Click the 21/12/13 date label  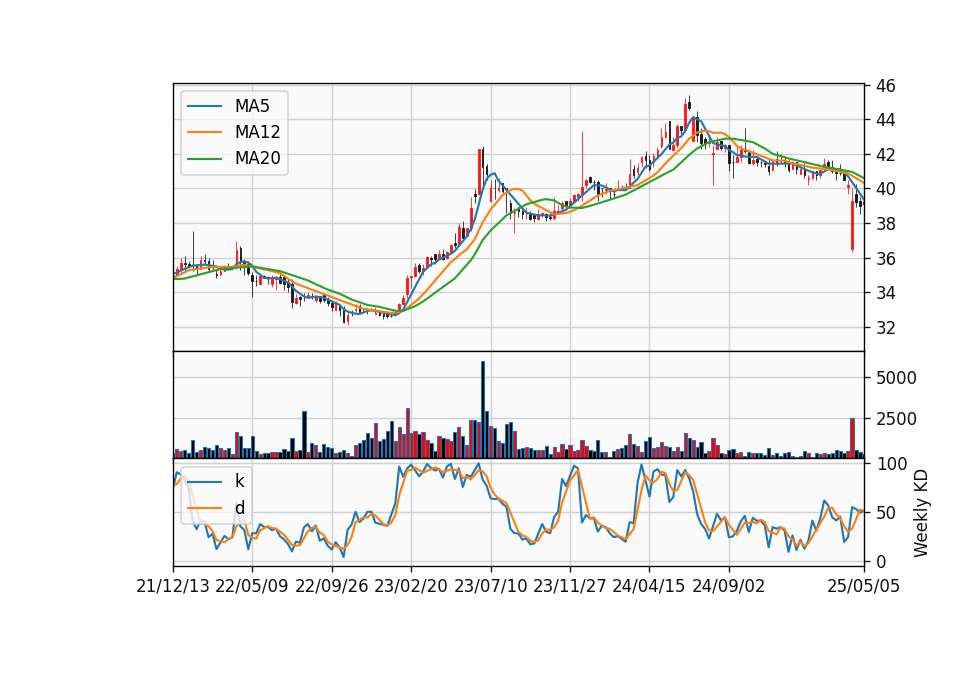pyautogui.click(x=173, y=586)
